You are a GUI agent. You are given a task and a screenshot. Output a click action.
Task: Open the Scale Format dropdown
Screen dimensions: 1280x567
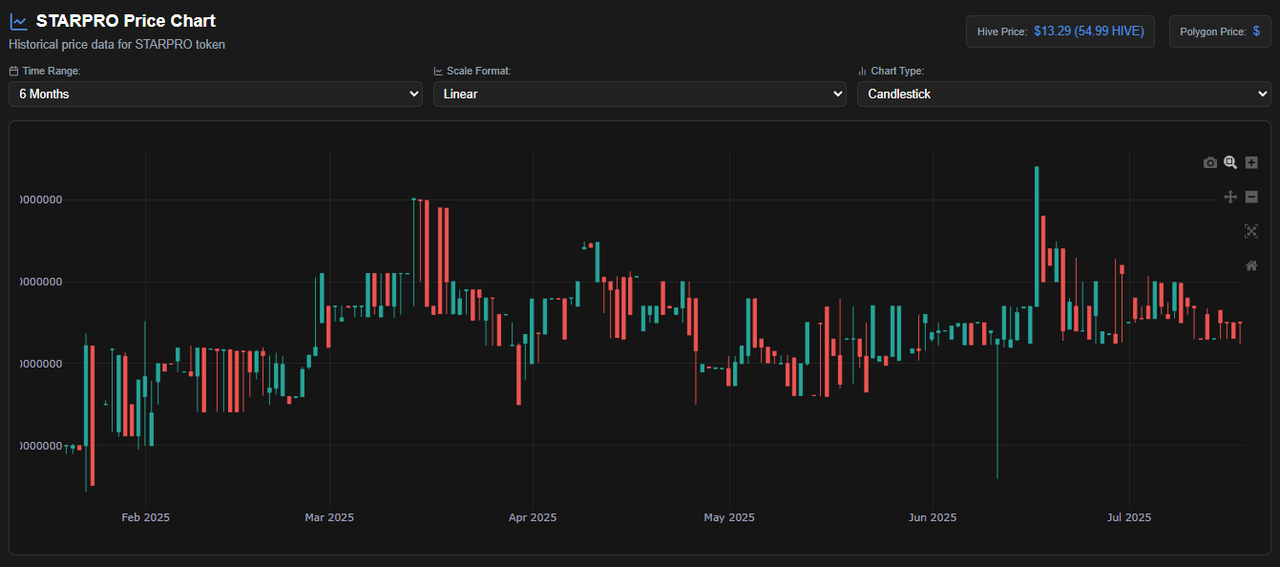click(x=639, y=94)
